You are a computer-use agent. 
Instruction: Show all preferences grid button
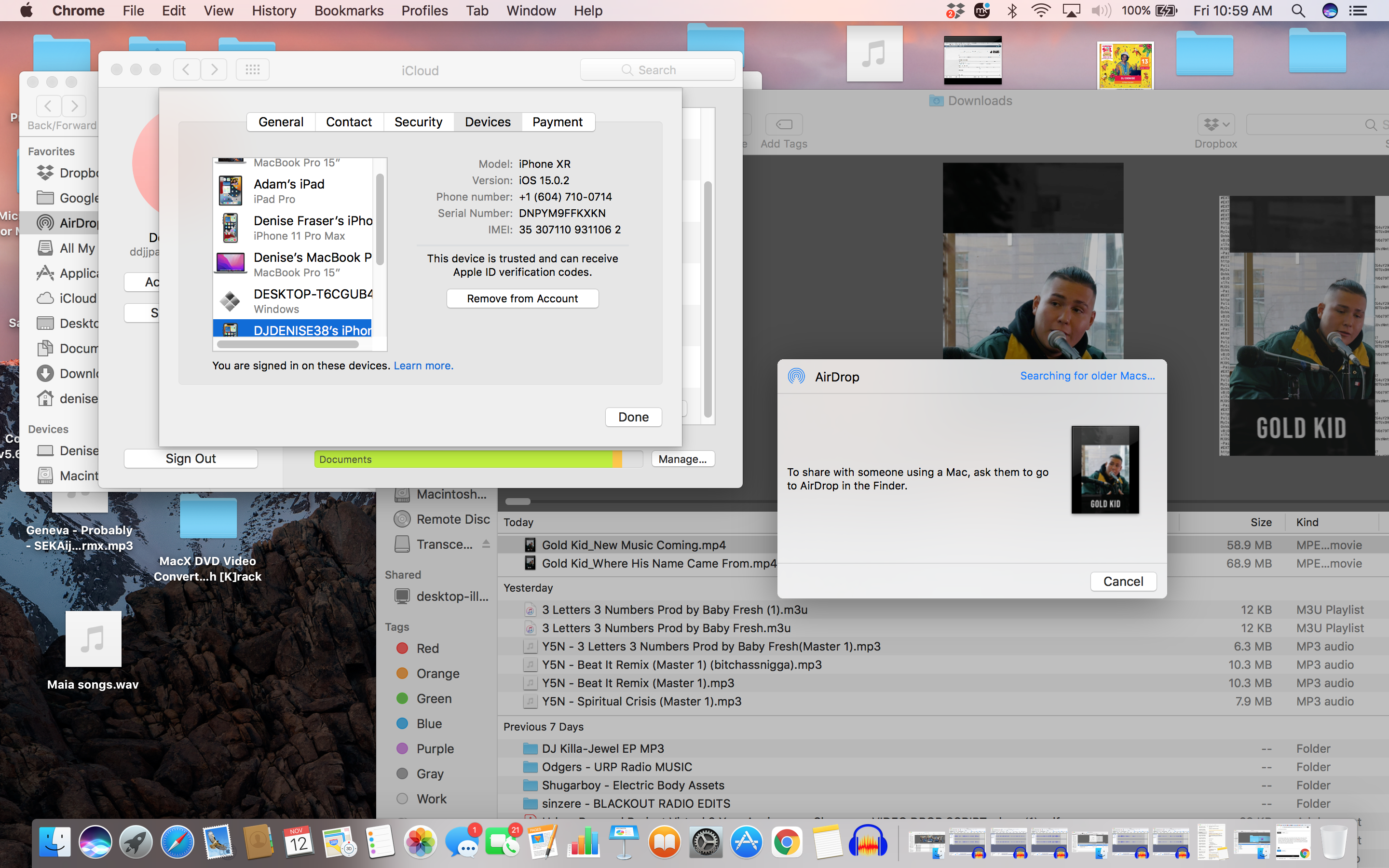point(253,70)
